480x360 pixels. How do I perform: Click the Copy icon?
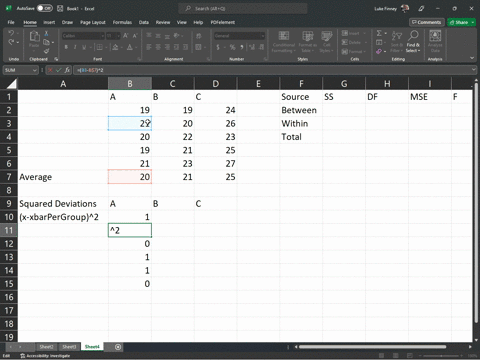pos(46,42)
